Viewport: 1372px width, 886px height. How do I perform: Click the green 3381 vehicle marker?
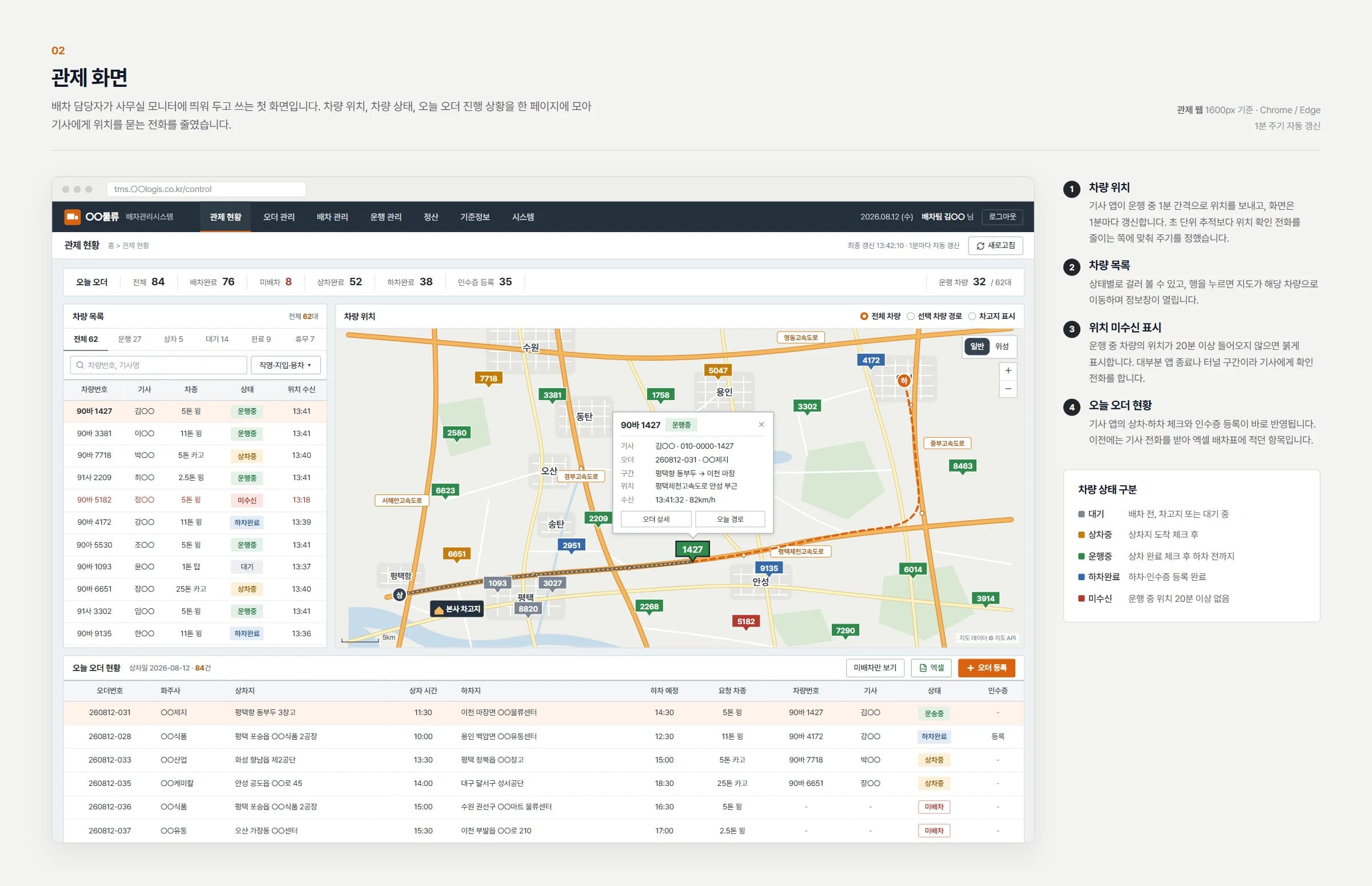pos(552,395)
